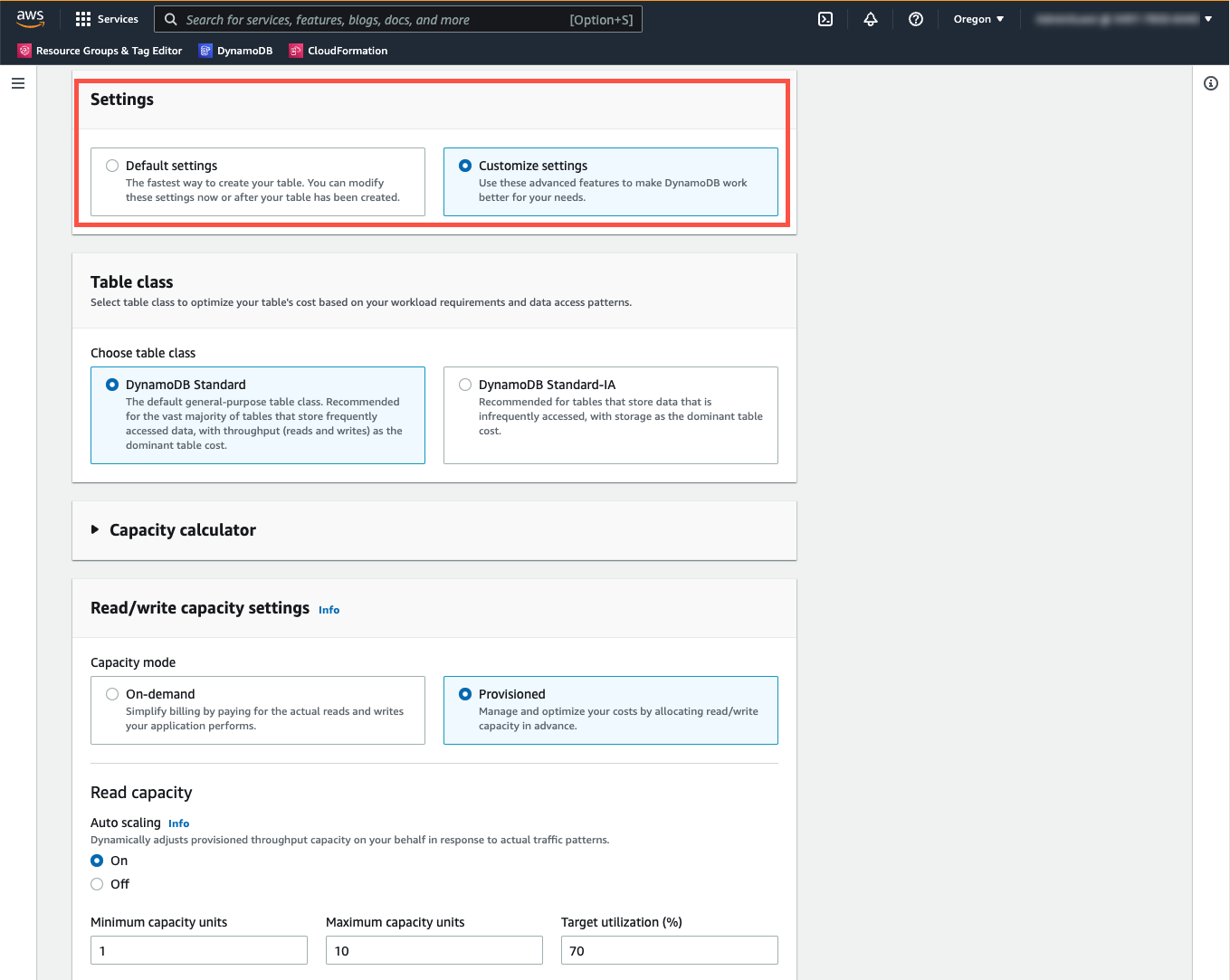Select Customize settings radio
The height and width of the screenshot is (980, 1230).
tap(465, 166)
